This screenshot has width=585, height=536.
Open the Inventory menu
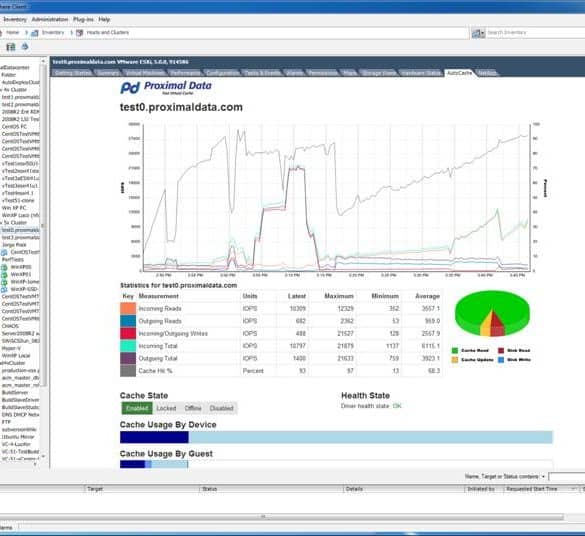15,19
